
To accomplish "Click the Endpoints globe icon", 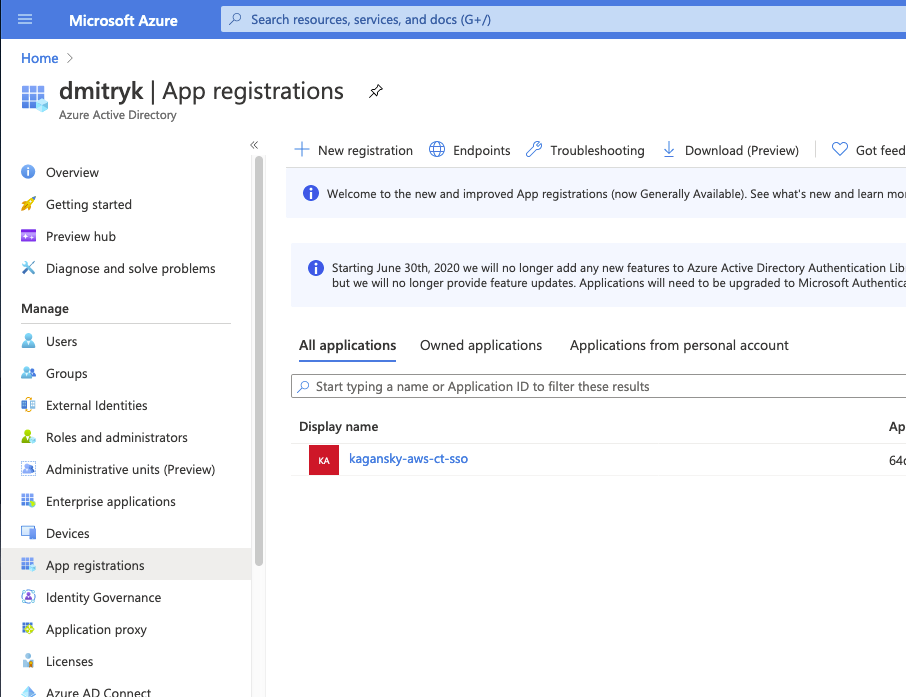I will (437, 150).
